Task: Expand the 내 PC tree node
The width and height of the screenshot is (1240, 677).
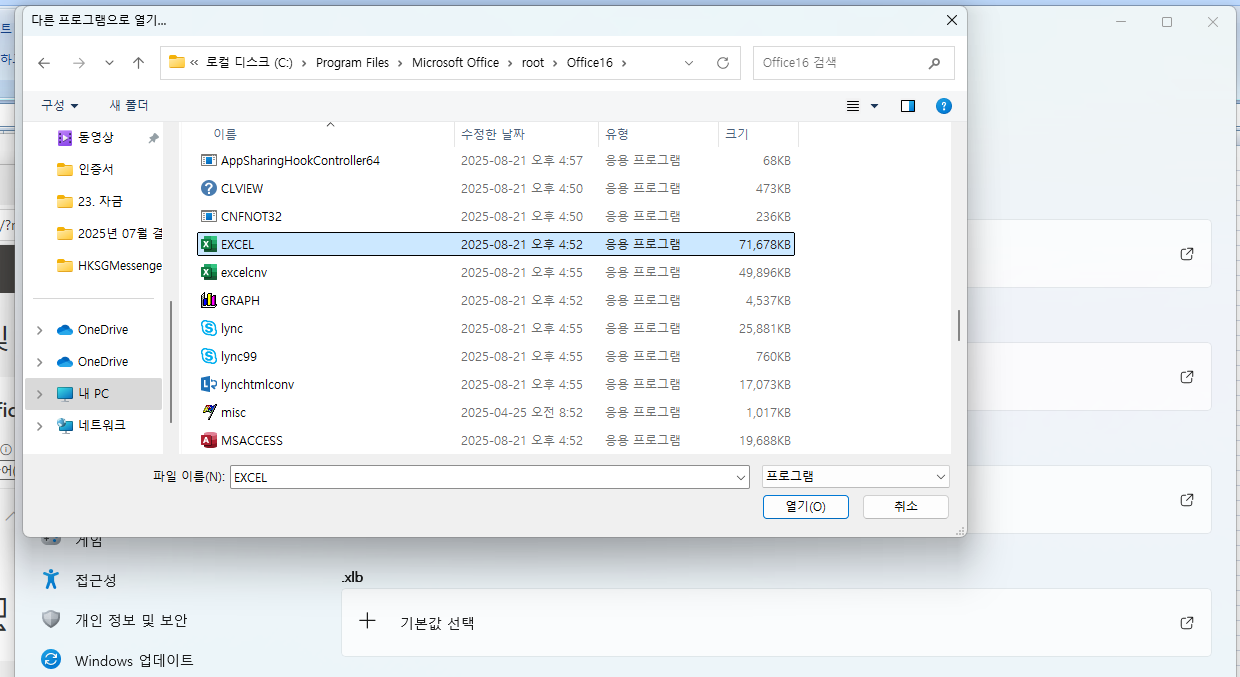Action: (x=39, y=394)
